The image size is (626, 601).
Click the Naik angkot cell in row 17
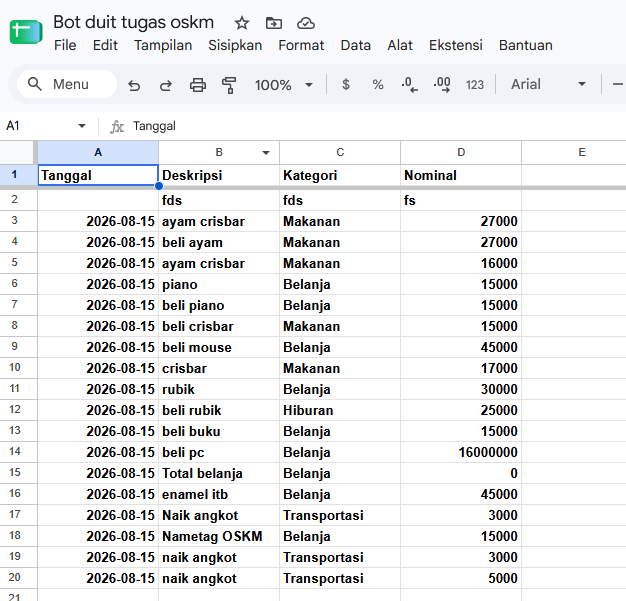coord(219,515)
